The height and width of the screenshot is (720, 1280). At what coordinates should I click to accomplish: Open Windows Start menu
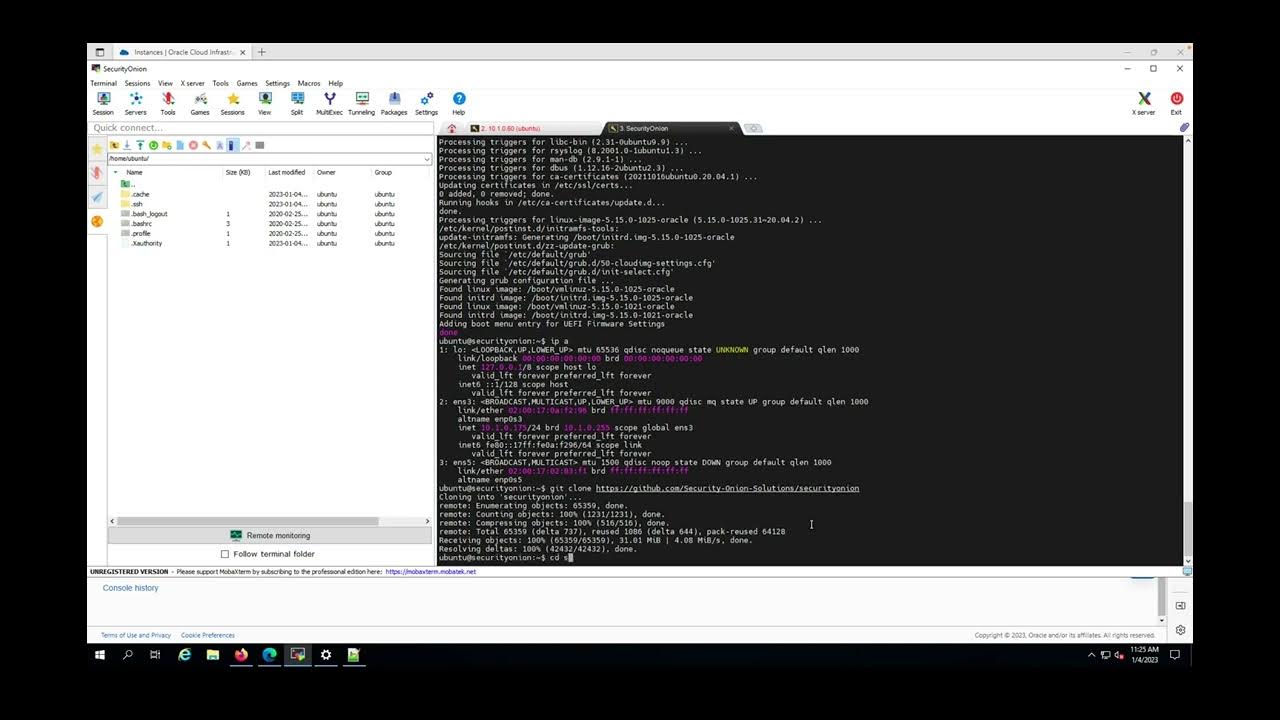pos(100,655)
